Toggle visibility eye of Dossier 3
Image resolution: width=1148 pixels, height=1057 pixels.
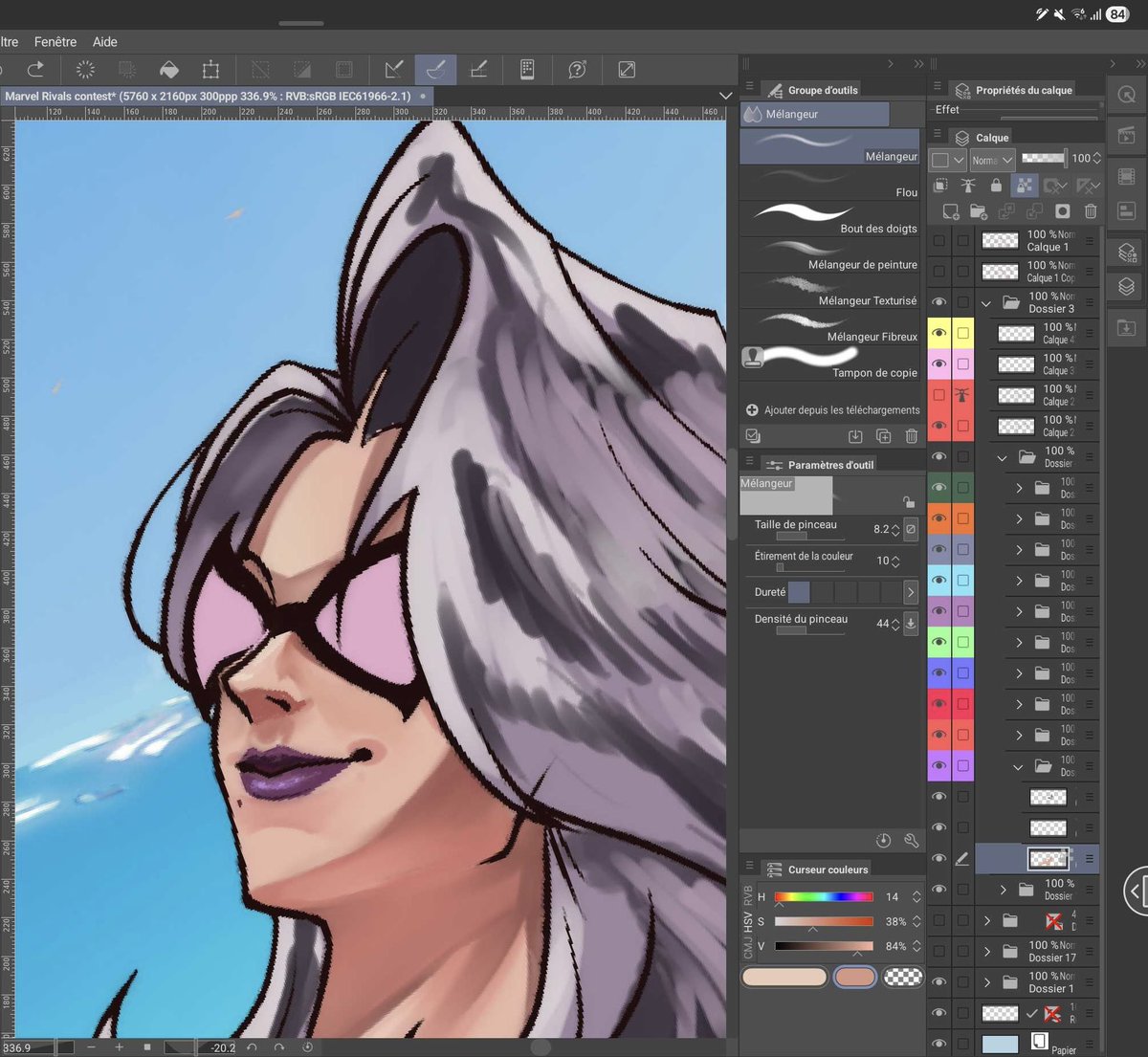938,302
